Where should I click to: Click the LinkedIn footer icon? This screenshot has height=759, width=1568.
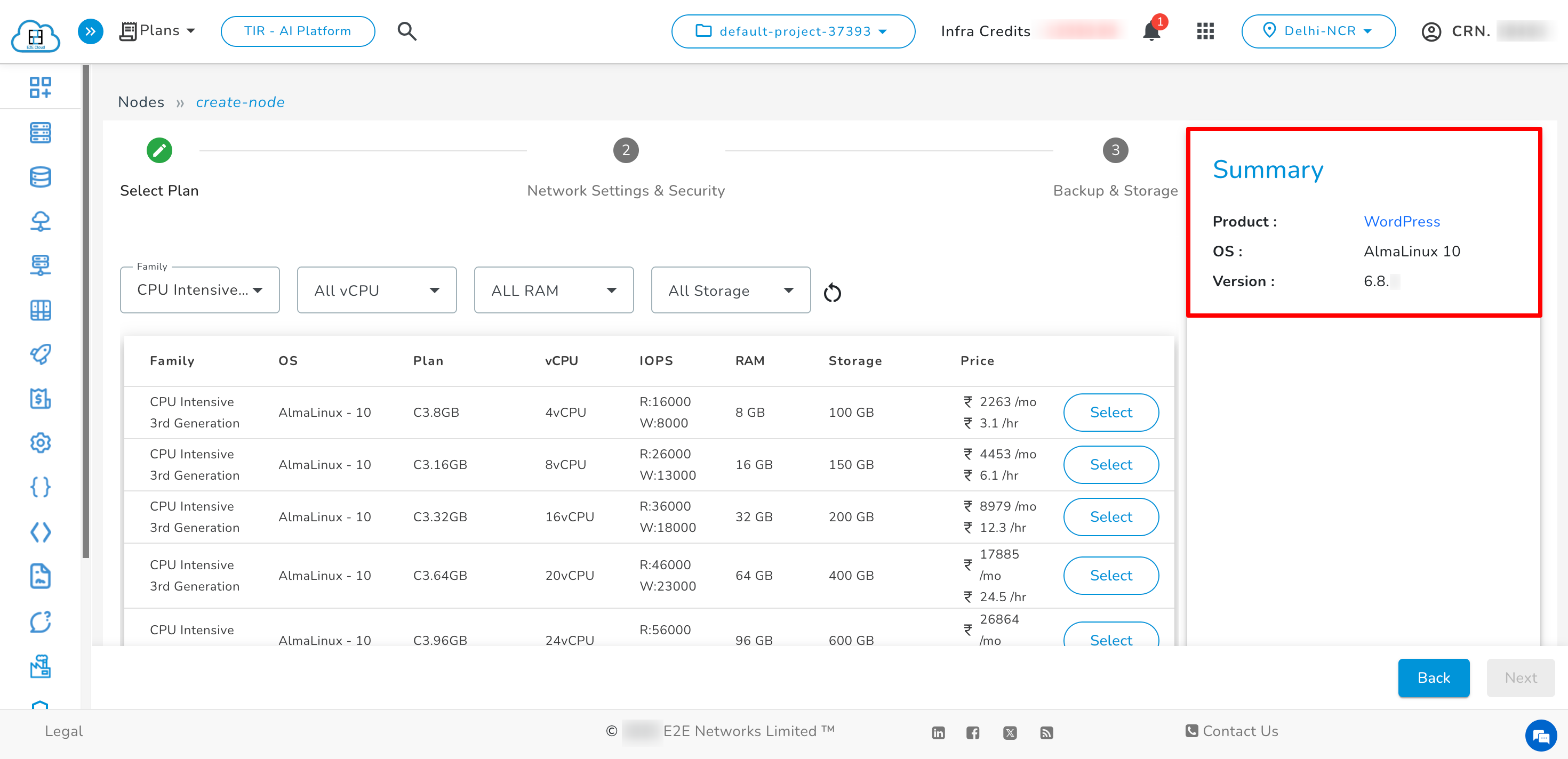click(938, 733)
